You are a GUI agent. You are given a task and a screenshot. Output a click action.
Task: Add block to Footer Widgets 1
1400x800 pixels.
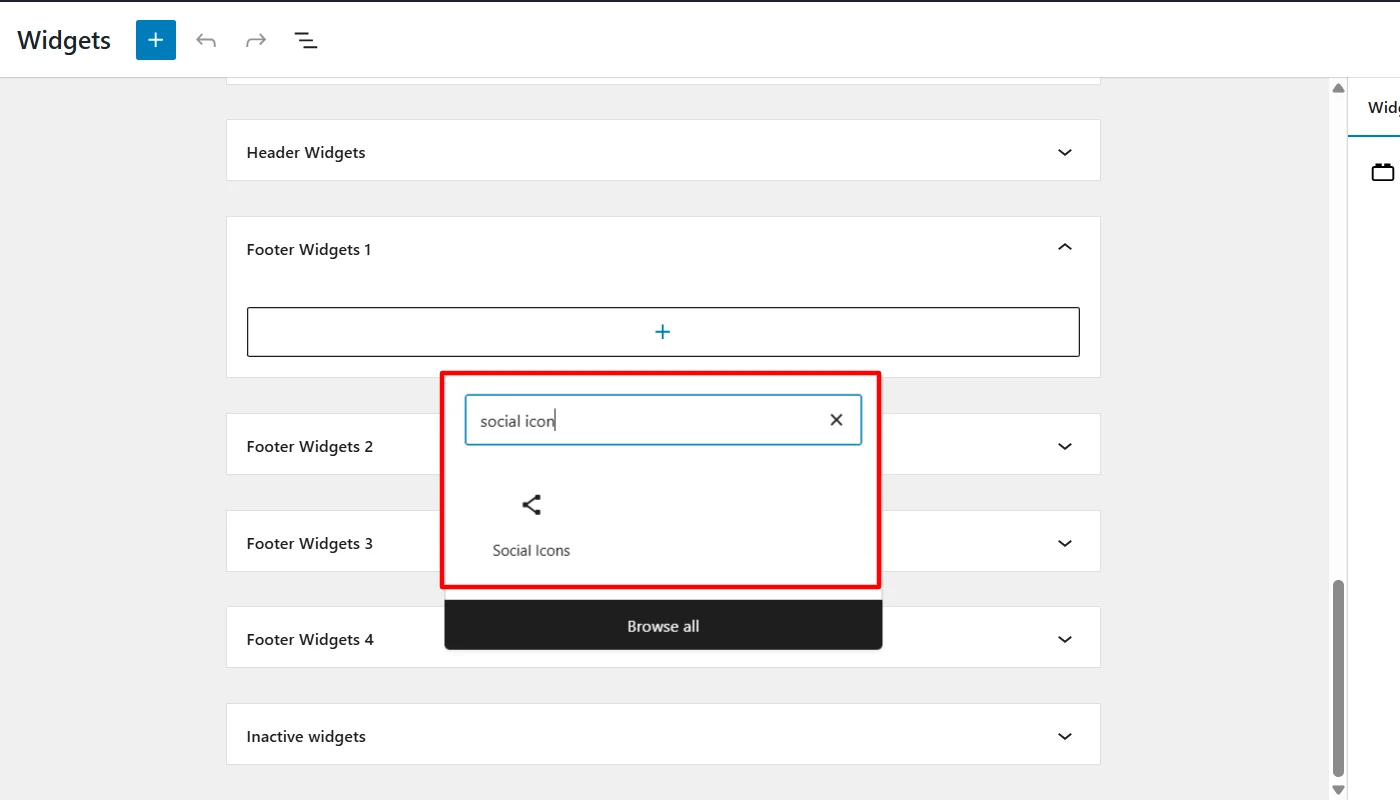663,332
